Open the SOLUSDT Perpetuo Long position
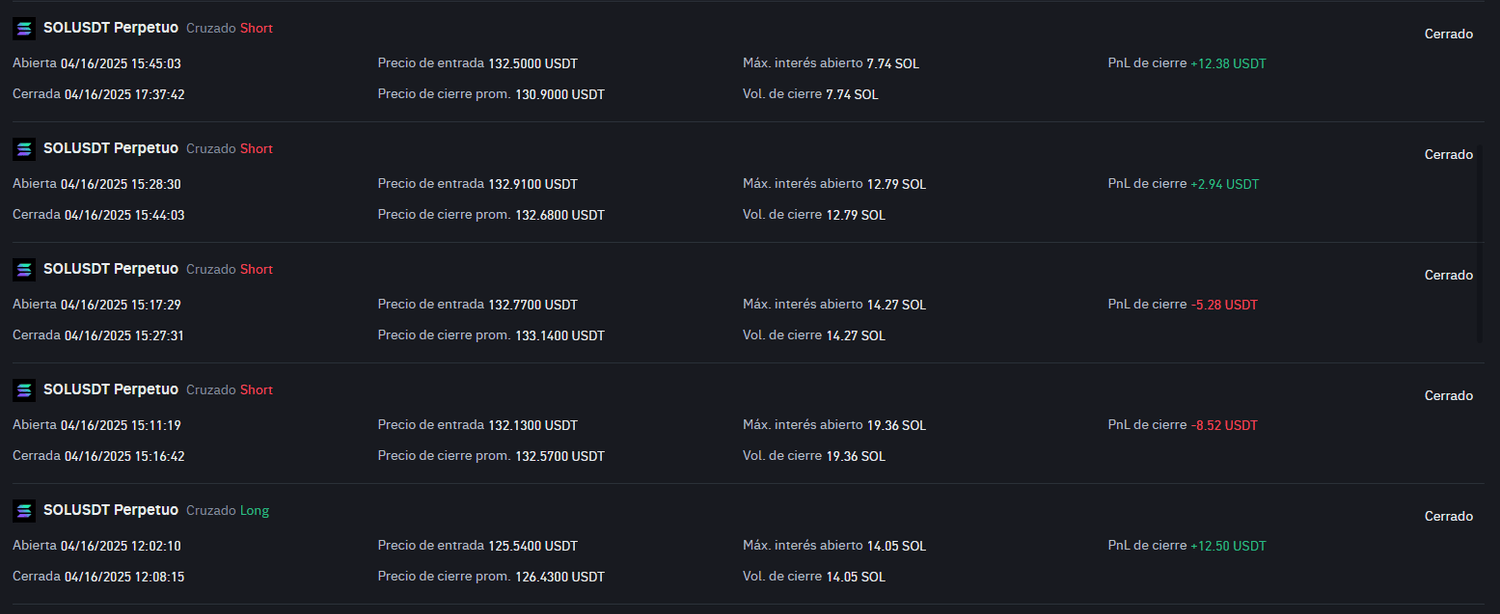This screenshot has height=614, width=1500. click(x=111, y=510)
